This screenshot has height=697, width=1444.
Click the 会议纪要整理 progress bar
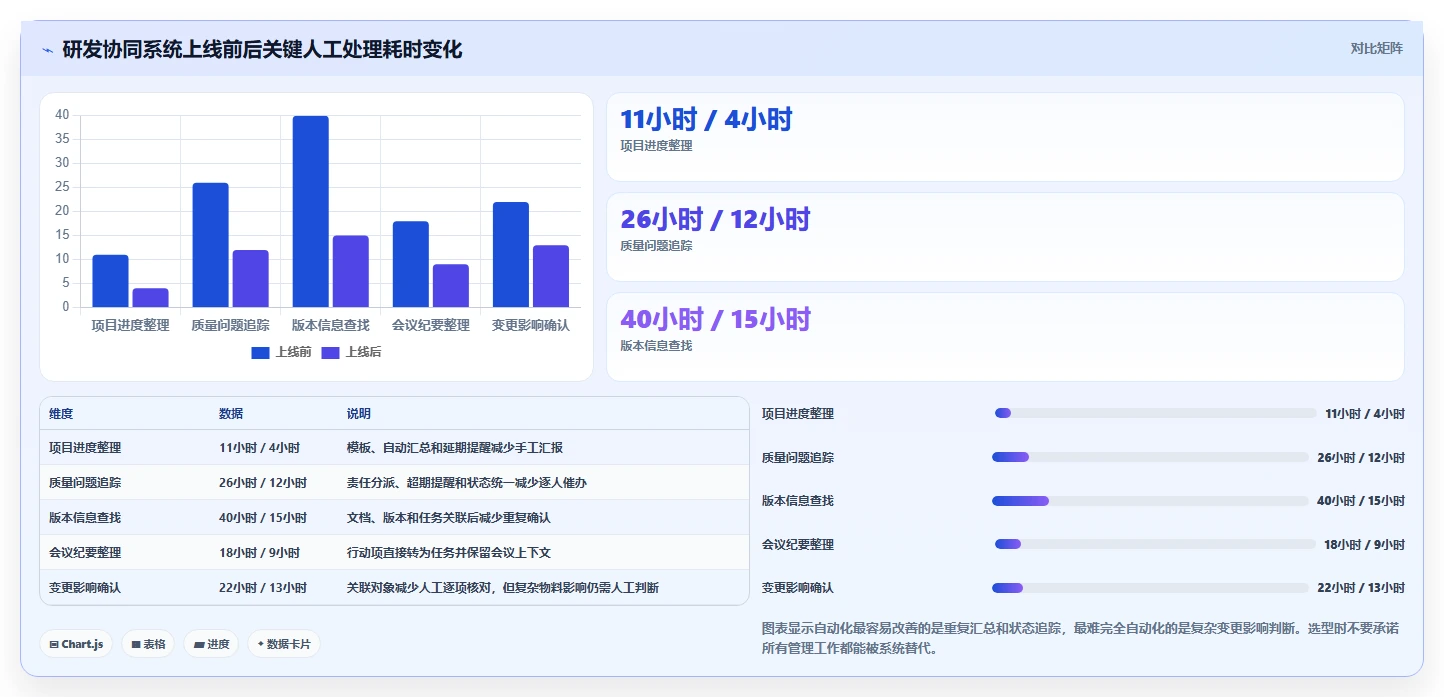coord(1155,544)
